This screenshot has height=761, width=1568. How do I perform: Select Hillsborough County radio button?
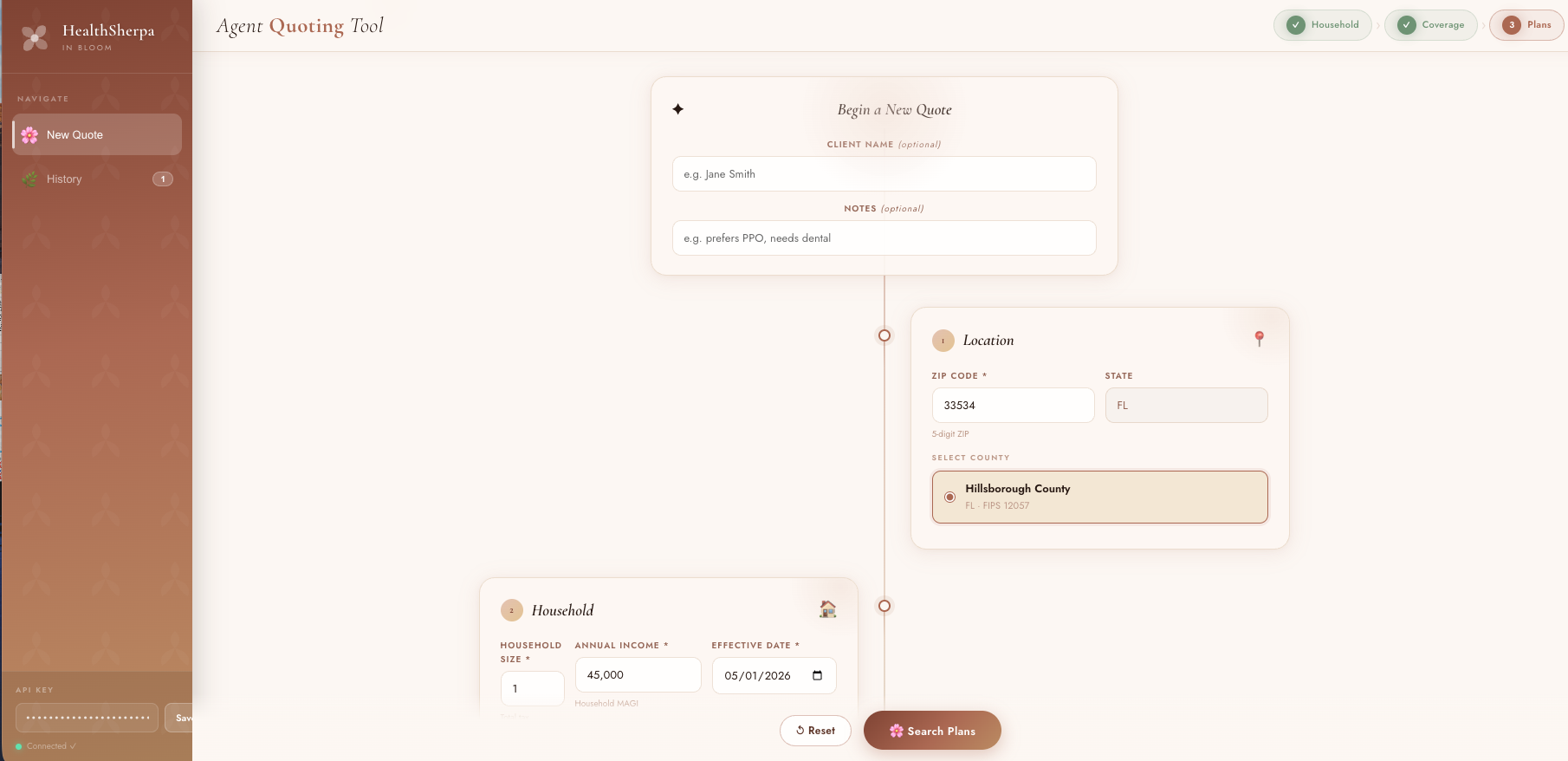point(949,497)
